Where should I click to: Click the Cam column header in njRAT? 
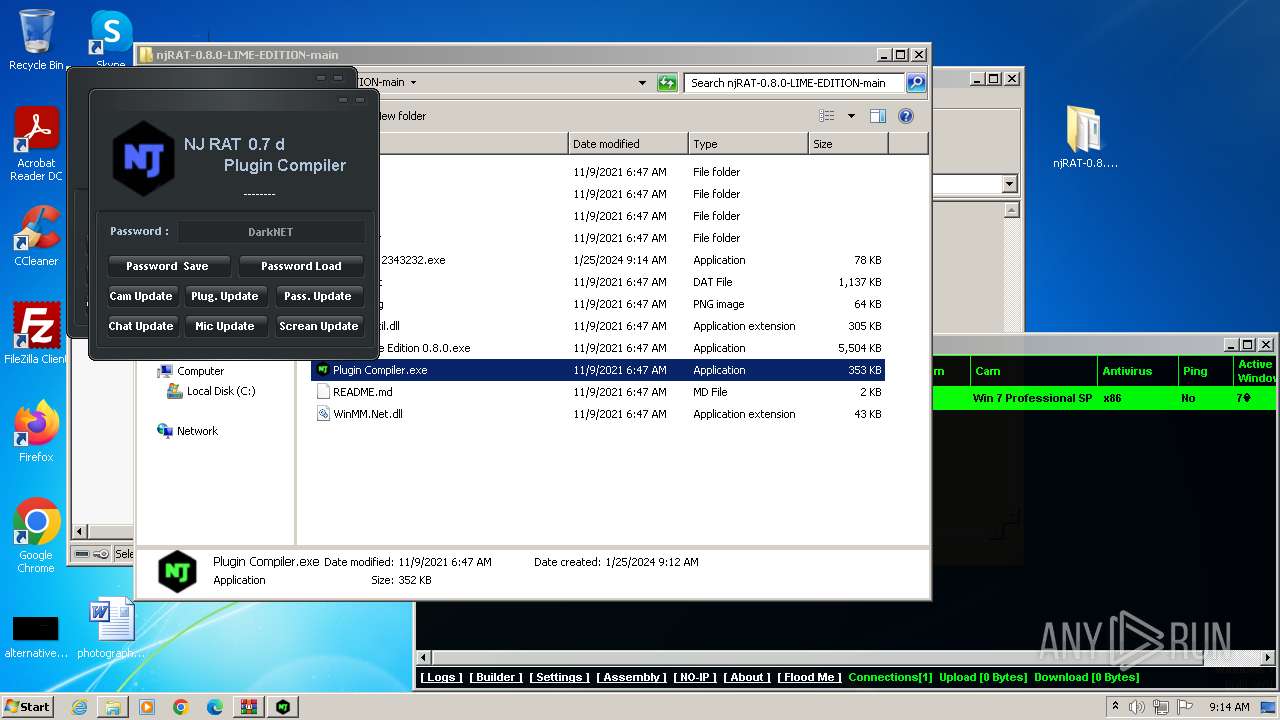[1034, 371]
